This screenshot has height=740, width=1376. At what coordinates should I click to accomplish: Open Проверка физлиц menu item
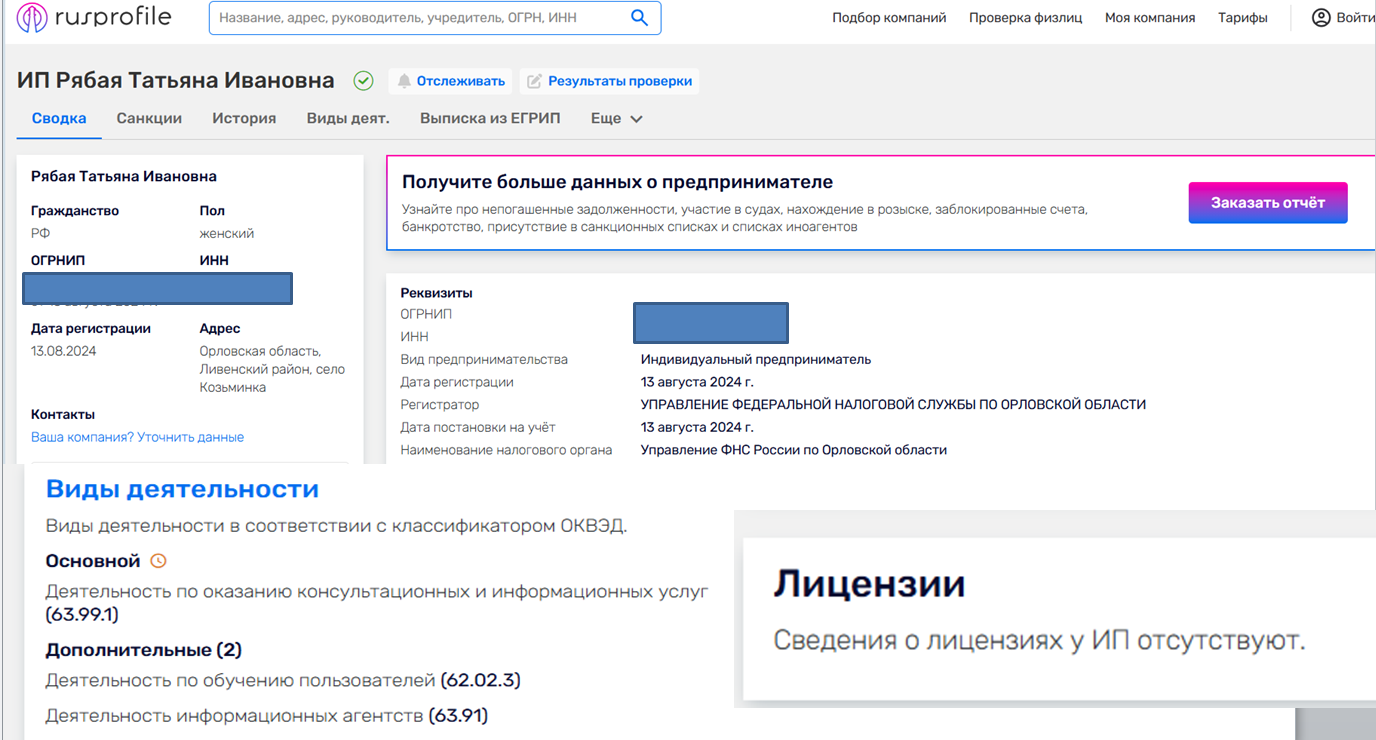pos(1026,18)
